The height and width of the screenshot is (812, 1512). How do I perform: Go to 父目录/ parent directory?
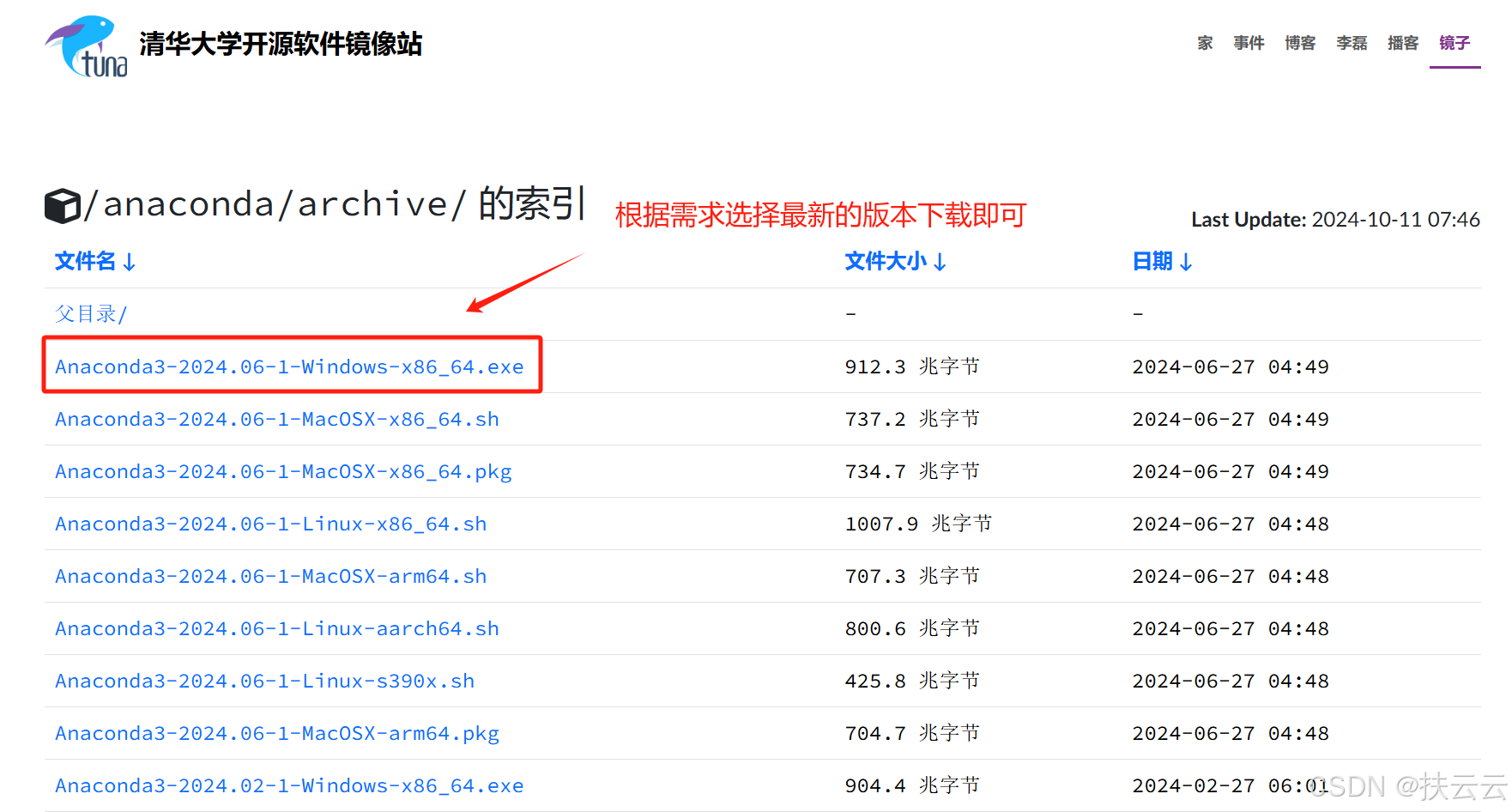(91, 314)
